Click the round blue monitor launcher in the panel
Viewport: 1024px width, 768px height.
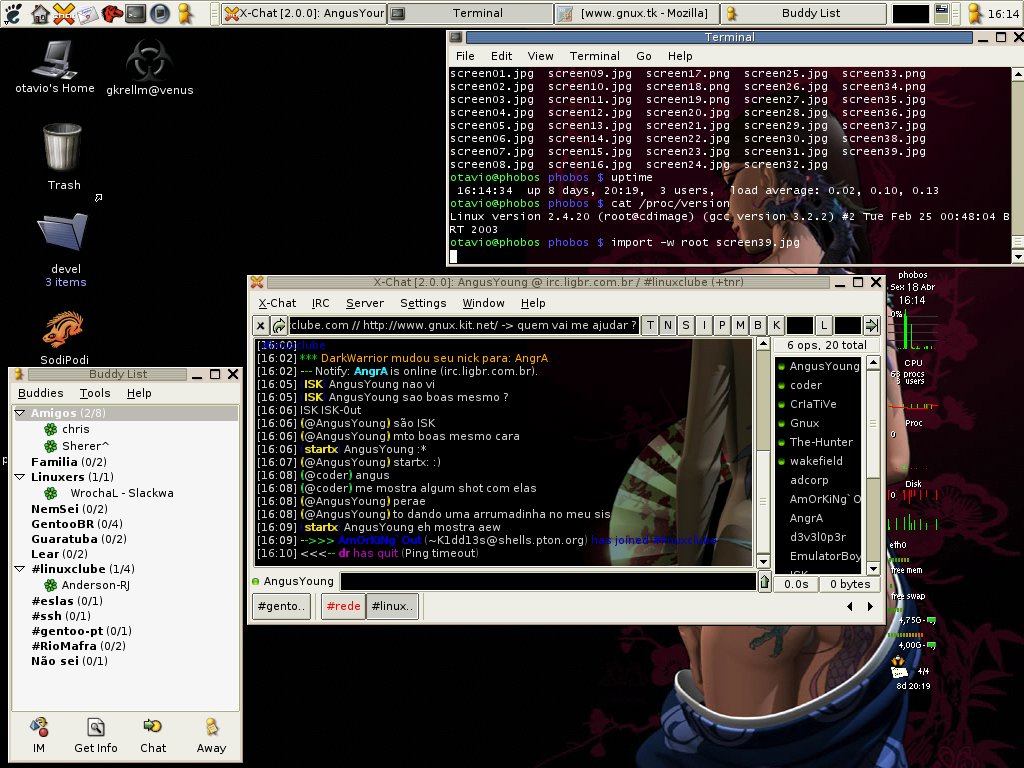point(160,13)
